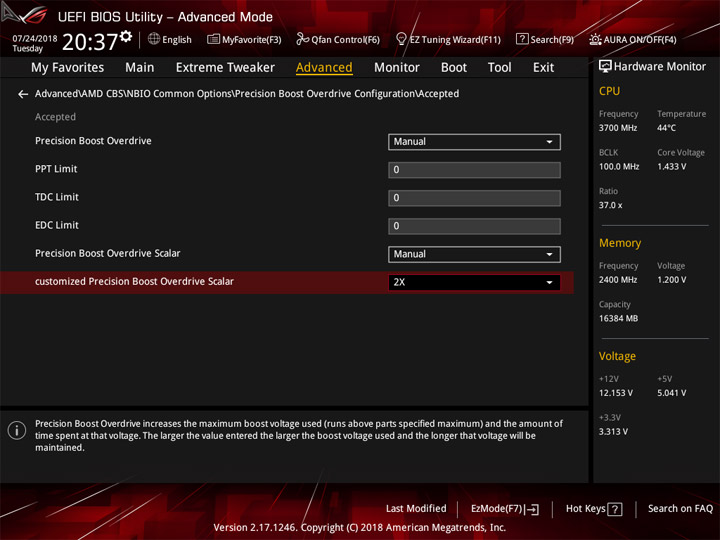Click Core Voltage value 1.433 V
This screenshot has width=720, height=540.
point(671,167)
